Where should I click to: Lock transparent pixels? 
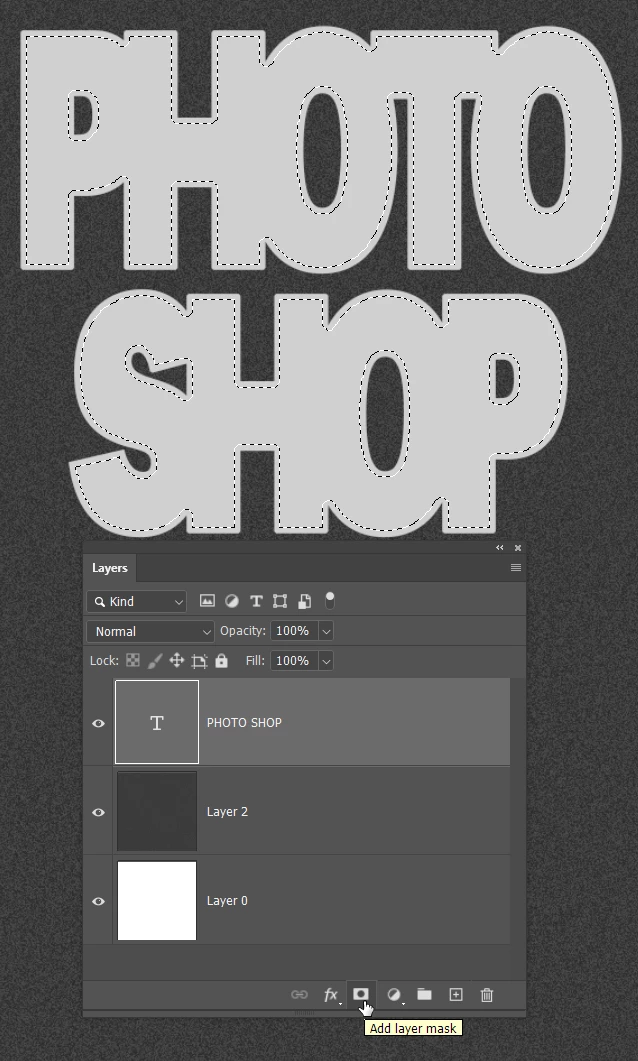pyautogui.click(x=133, y=660)
